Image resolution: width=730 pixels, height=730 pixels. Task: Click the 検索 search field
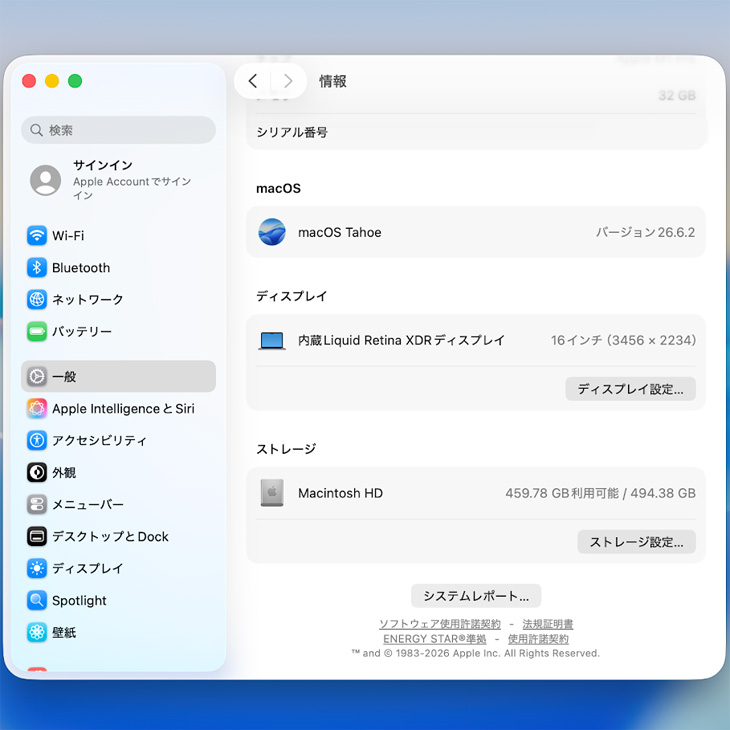(x=118, y=130)
